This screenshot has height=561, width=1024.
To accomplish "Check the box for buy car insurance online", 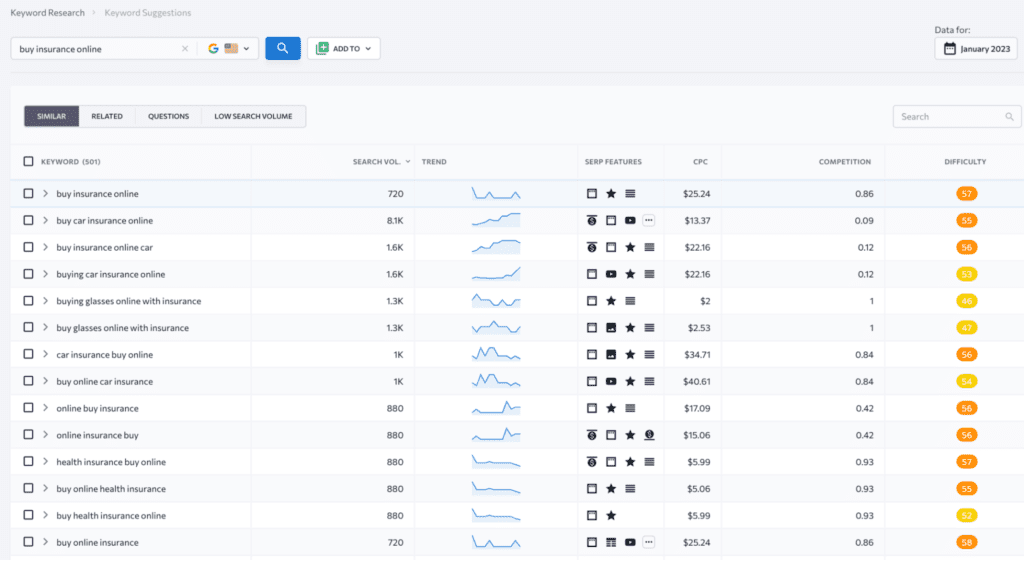I will pos(28,221).
